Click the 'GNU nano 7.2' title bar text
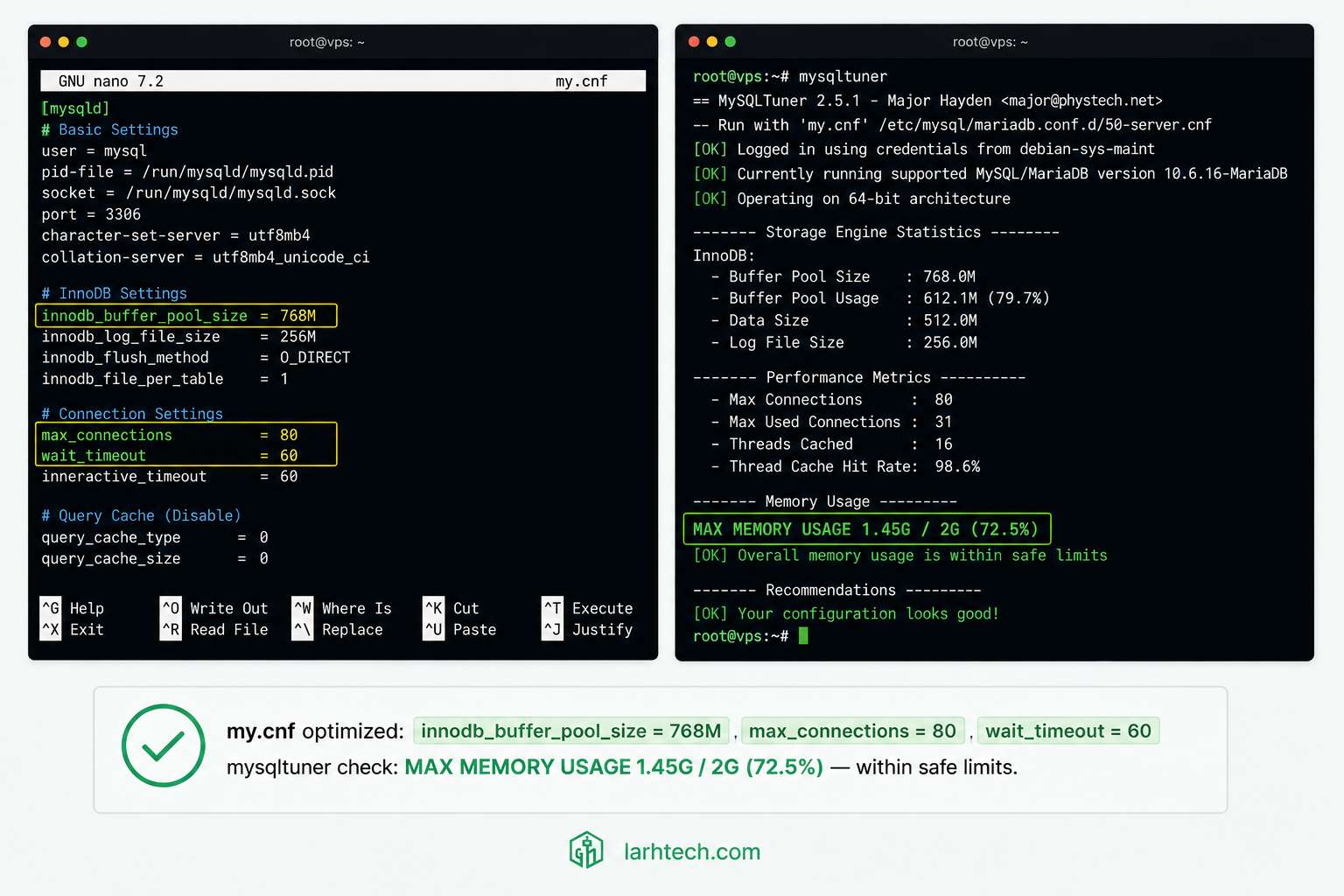Image resolution: width=1344 pixels, height=896 pixels. click(x=111, y=81)
